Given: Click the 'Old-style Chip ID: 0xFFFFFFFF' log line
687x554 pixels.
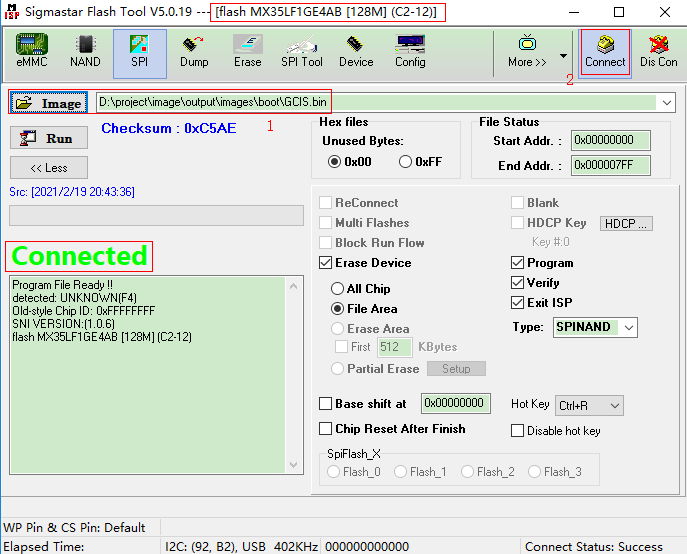Looking at the screenshot, I should 84,311.
